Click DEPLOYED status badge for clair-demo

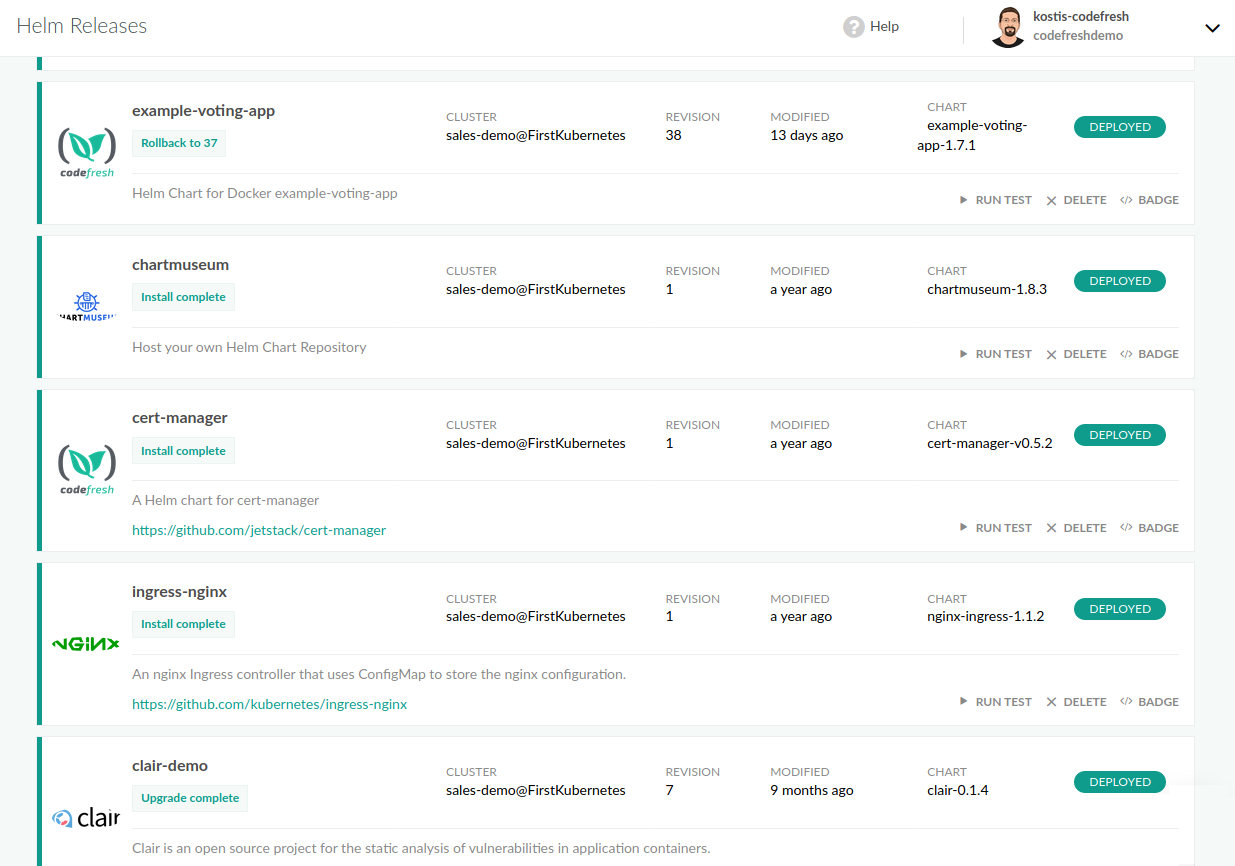point(1119,782)
